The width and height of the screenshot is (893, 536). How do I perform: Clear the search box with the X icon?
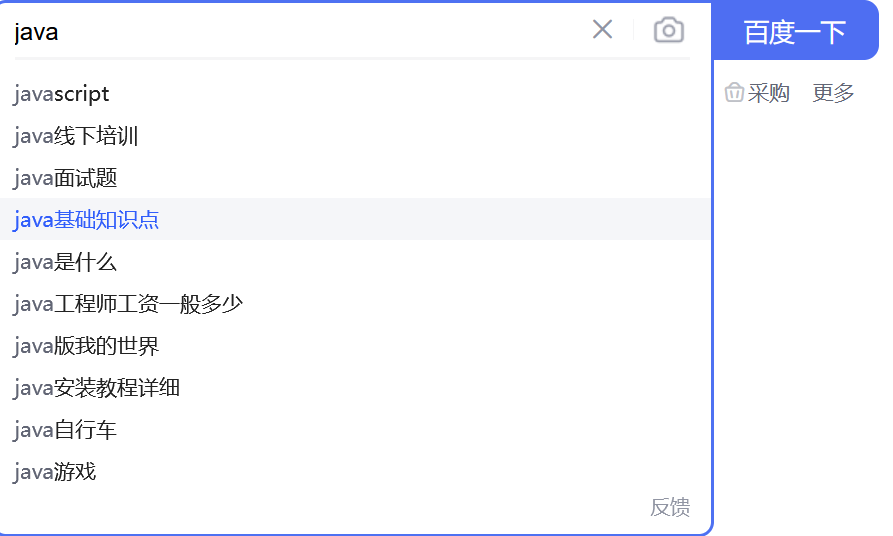pos(602,30)
